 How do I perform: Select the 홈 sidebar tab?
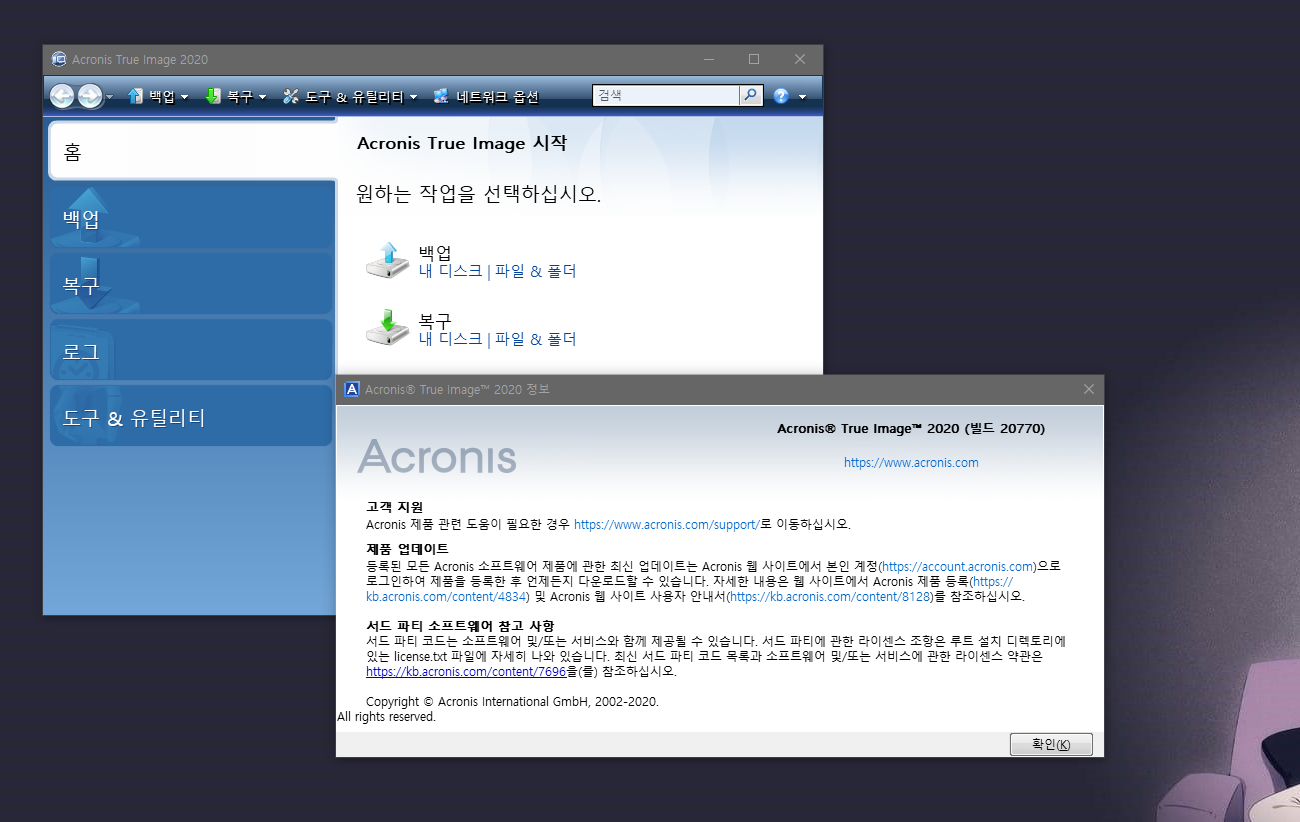pyautogui.click(x=193, y=151)
